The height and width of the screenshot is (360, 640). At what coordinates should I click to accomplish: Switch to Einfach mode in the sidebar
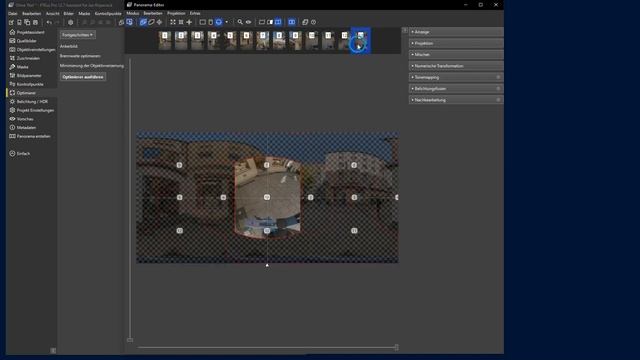click(x=20, y=153)
